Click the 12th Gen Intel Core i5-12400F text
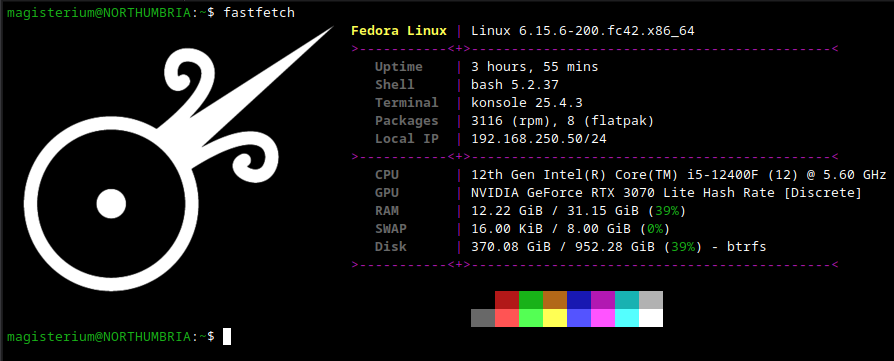The height and width of the screenshot is (361, 894). (x=678, y=175)
